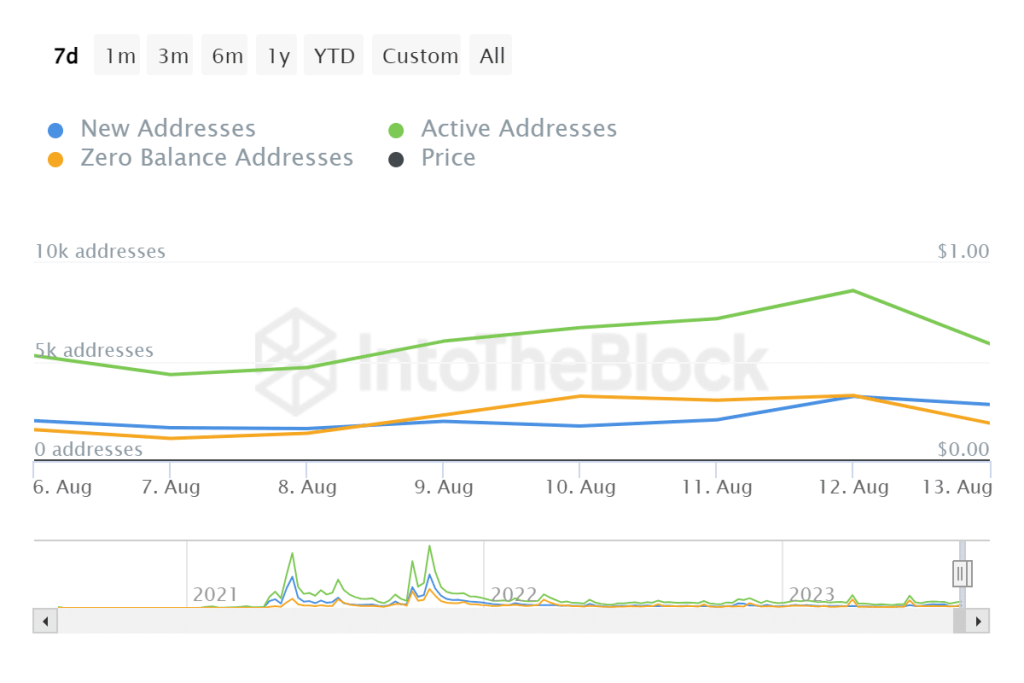The image size is (1024, 683).
Task: Show the 1y time range
Action: tap(278, 56)
